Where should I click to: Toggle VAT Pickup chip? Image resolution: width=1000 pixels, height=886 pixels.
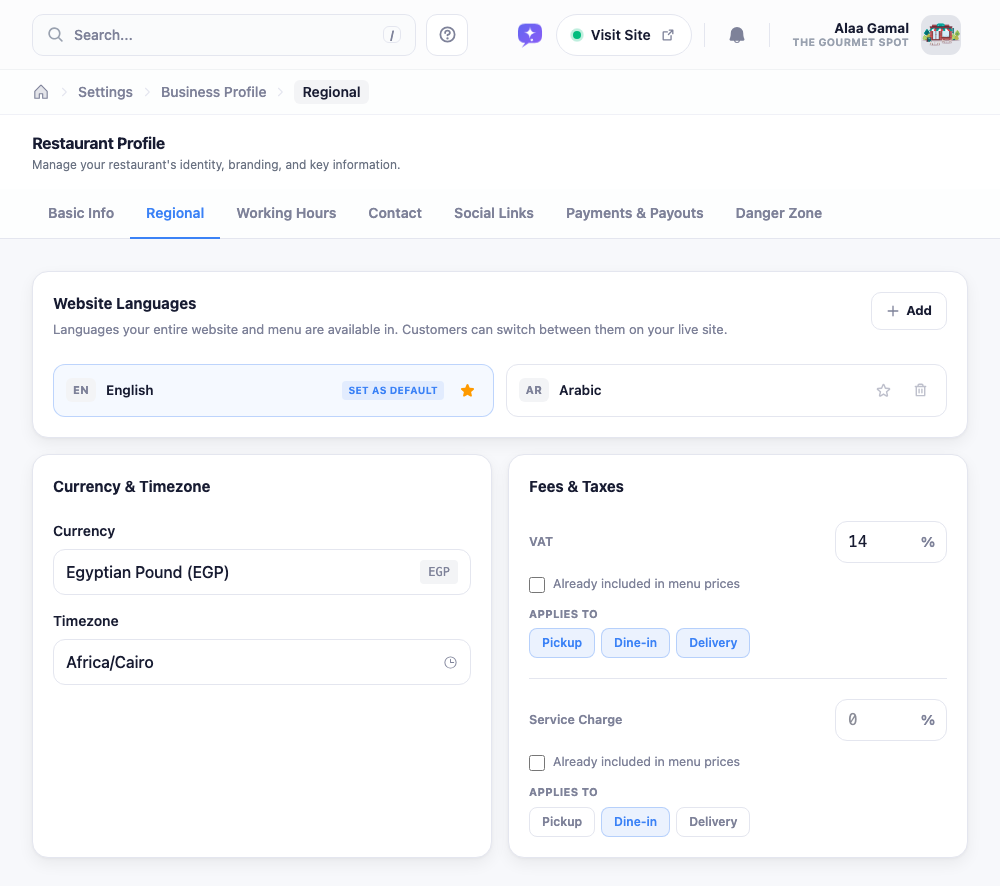[x=562, y=643]
